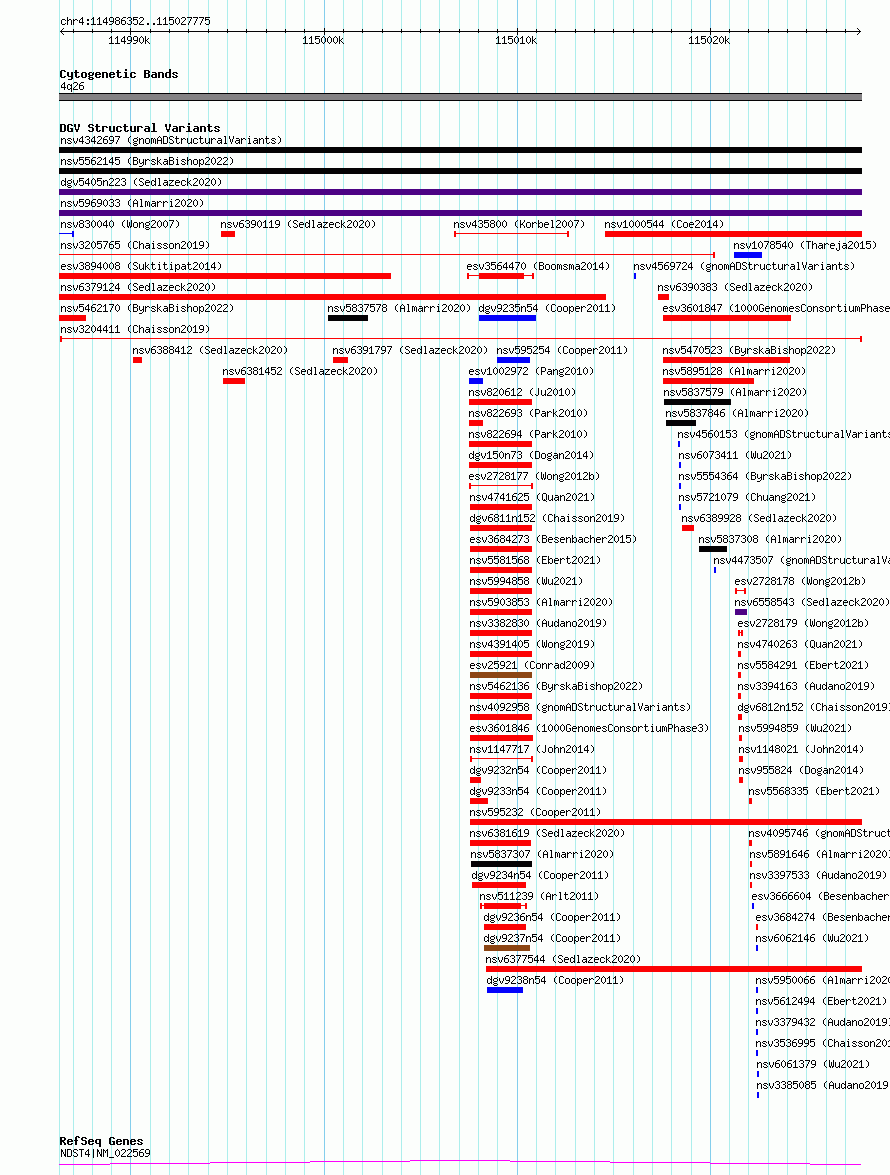
Task: Select the nsv830040 Wong2007 label
Action: pos(120,224)
